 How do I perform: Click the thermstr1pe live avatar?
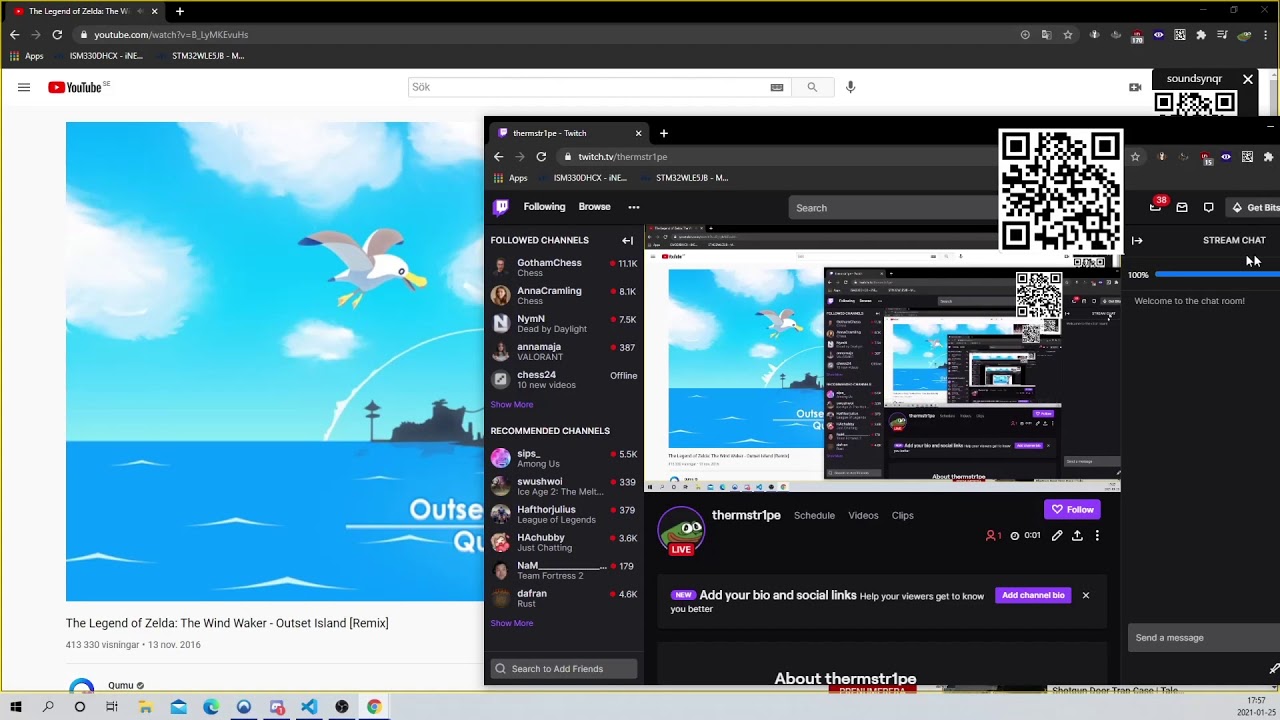pos(681,530)
